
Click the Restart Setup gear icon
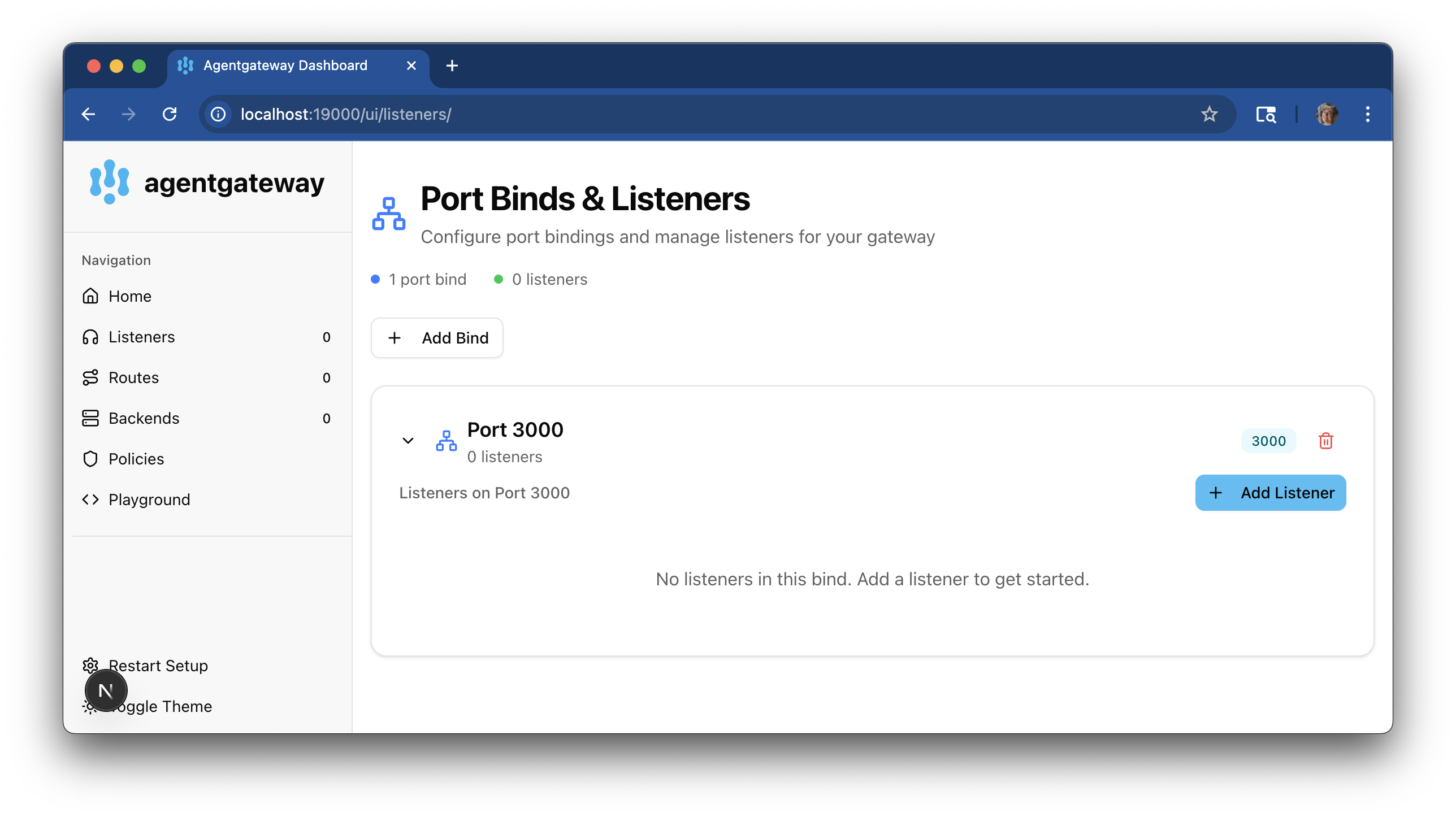90,665
